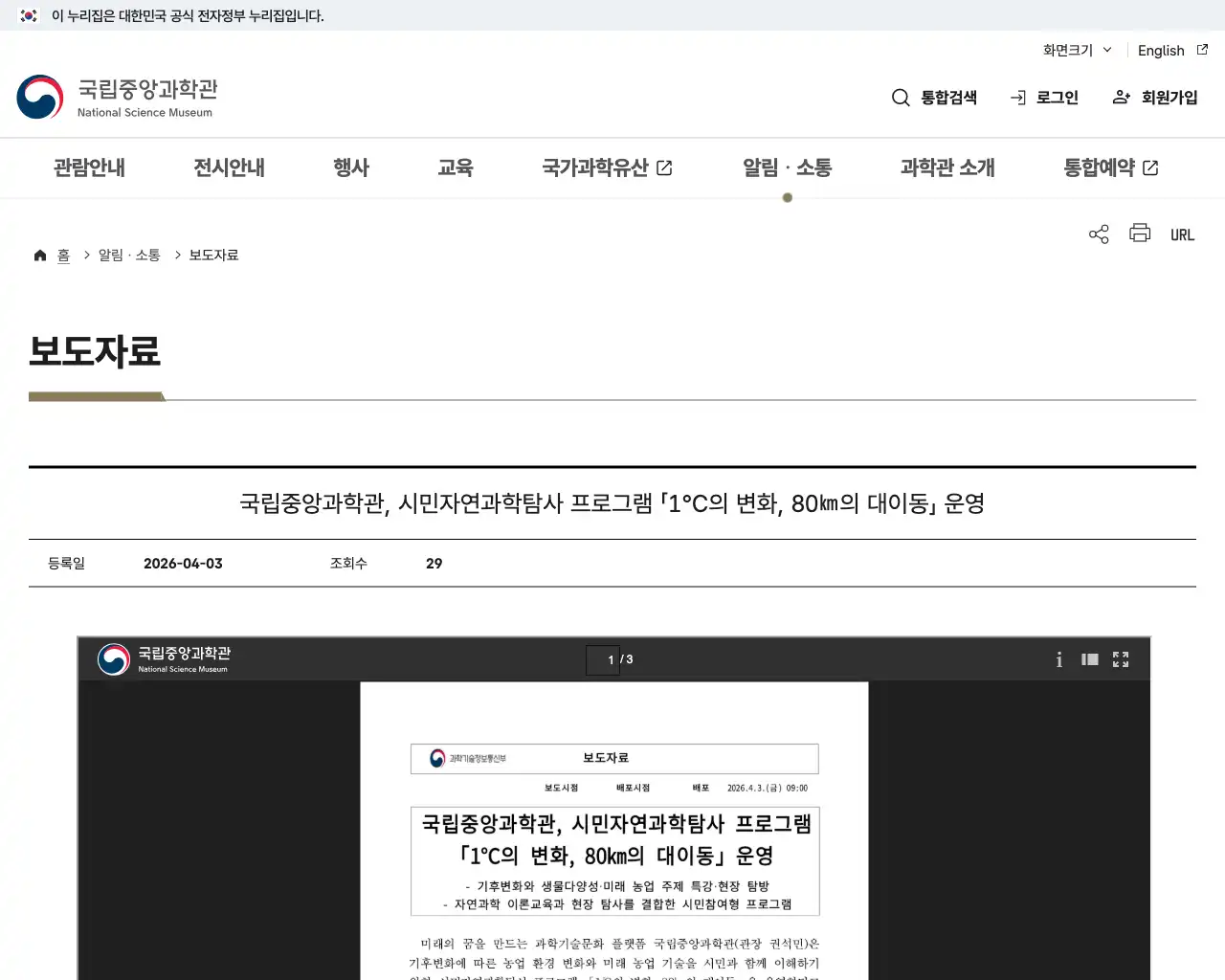Switch the document viewer to two-page layout
Image resolution: width=1225 pixels, height=980 pixels.
pyautogui.click(x=1089, y=659)
